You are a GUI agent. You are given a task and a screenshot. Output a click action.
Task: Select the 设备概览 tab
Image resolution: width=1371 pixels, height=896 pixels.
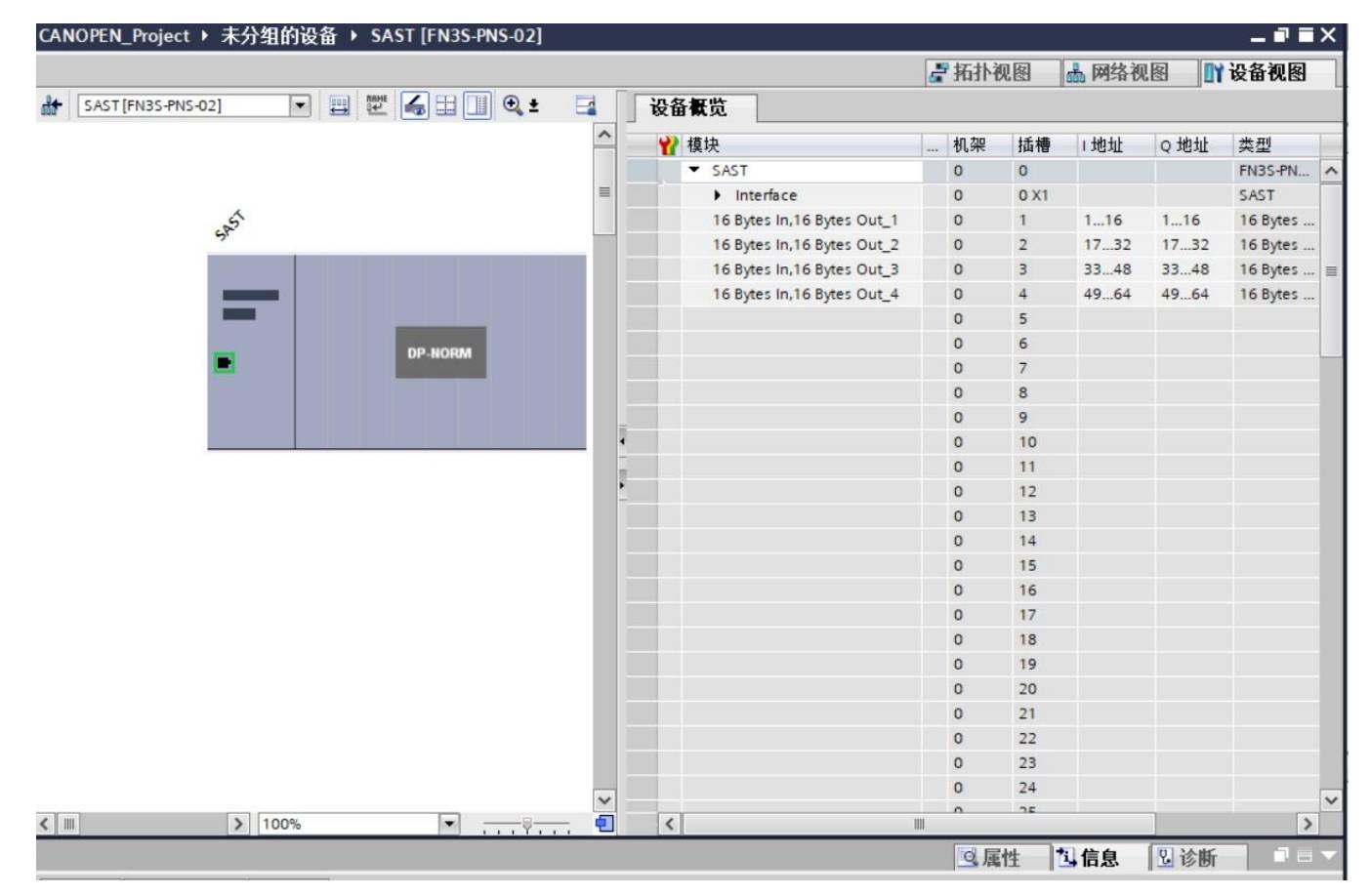tap(688, 107)
